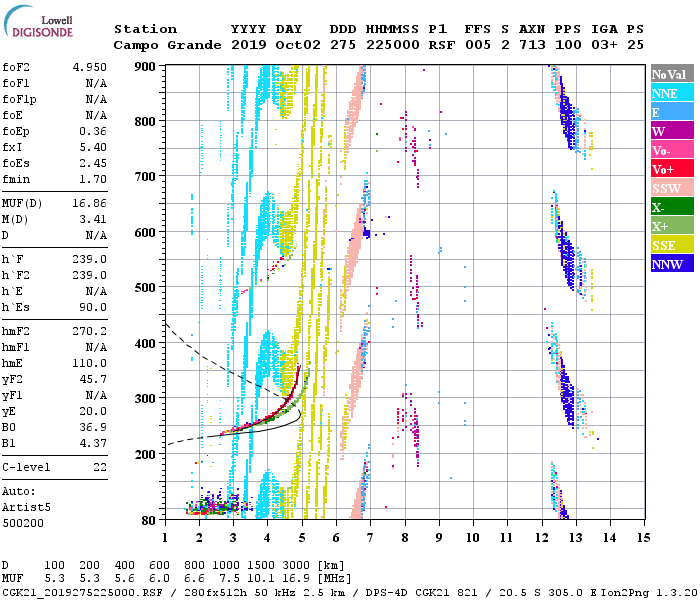This screenshot has width=700, height=600.
Task: Click the 80 km height axis label
Action: tap(149, 521)
